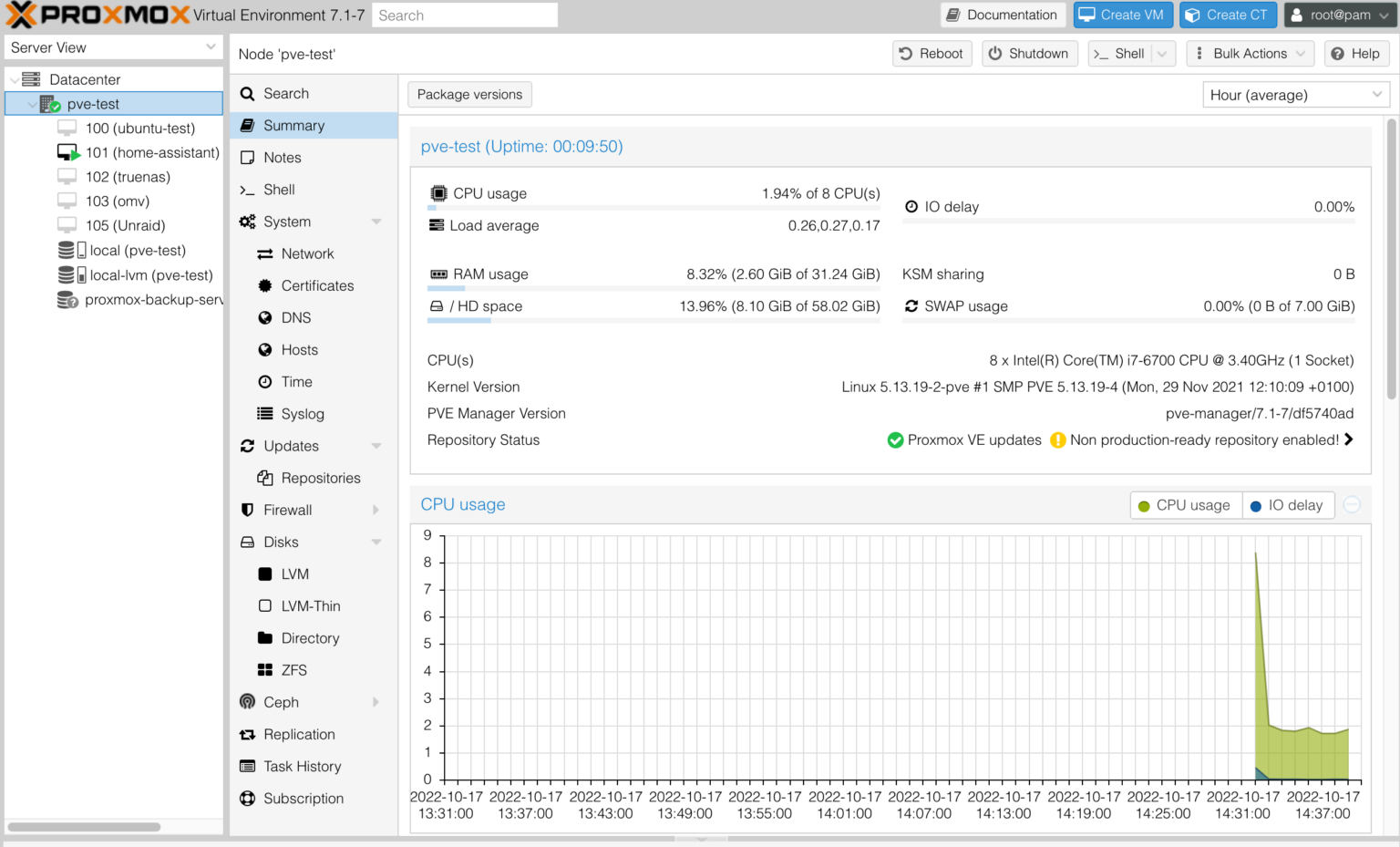Click the DNS globe icon
This screenshot has width=1400, height=847.
[264, 317]
